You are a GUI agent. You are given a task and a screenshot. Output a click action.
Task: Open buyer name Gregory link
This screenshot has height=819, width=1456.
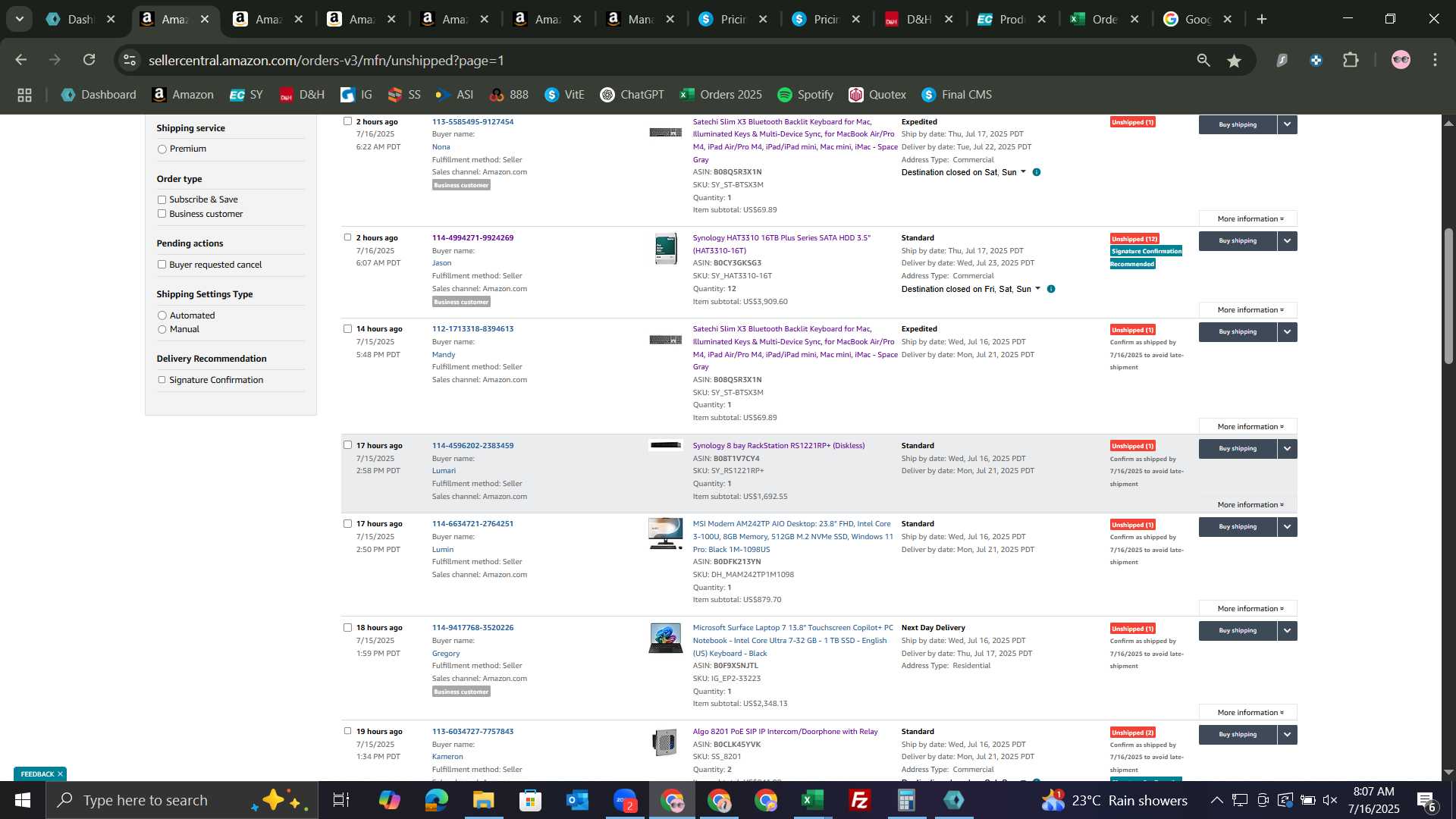click(446, 654)
